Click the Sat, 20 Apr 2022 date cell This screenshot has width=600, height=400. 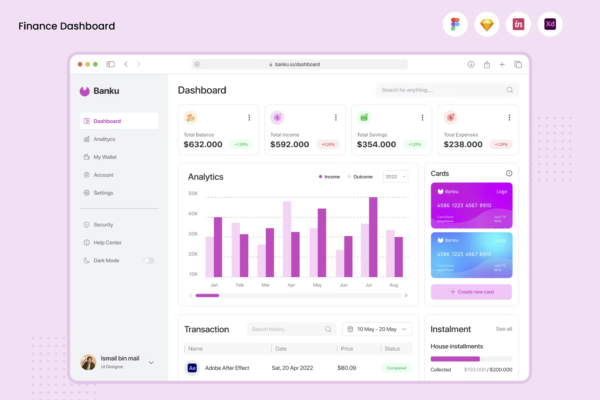pos(292,368)
